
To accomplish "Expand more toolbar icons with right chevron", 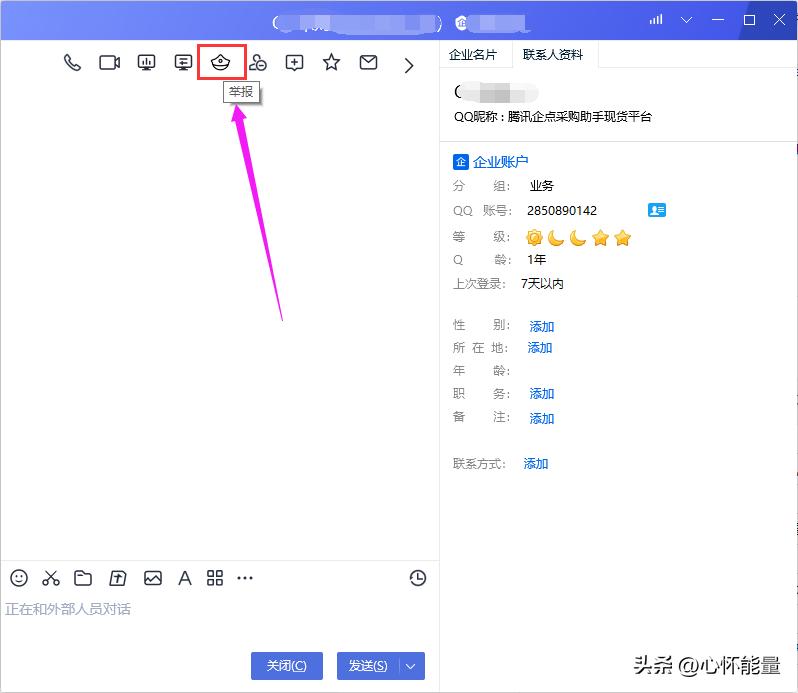I will point(408,65).
